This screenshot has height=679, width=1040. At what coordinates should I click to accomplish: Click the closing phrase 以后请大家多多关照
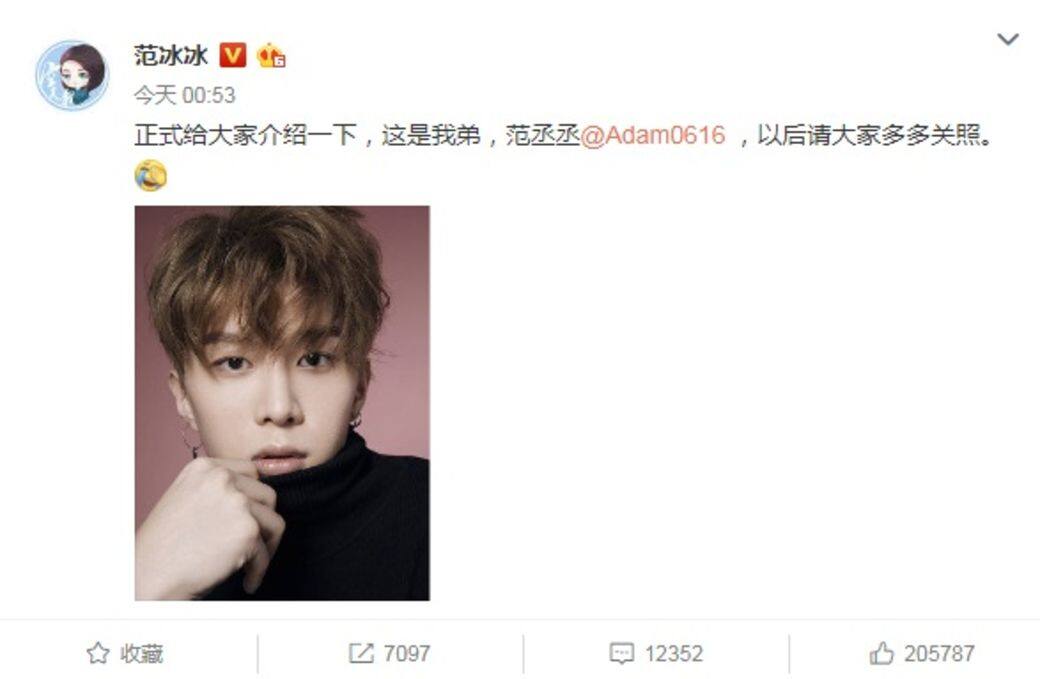(x=869, y=135)
